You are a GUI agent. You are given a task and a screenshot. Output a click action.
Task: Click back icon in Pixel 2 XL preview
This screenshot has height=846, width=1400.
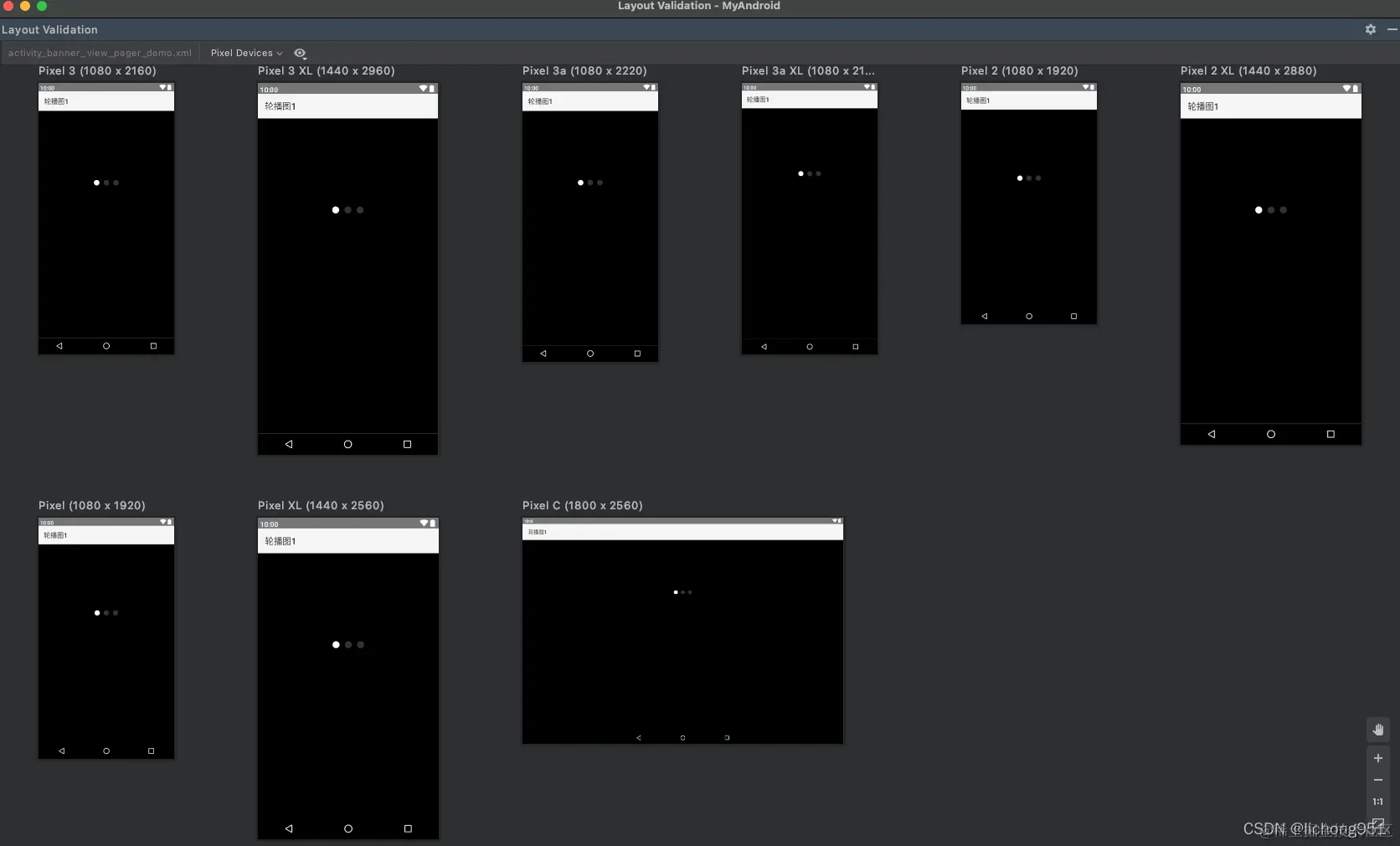[x=1212, y=434]
